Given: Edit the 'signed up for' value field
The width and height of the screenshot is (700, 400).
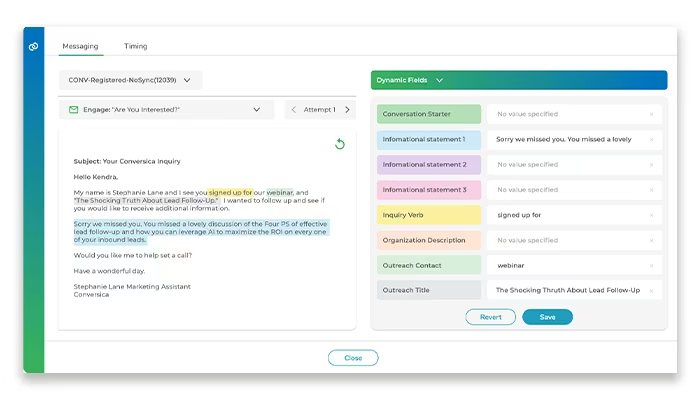Looking at the screenshot, I should (x=574, y=215).
